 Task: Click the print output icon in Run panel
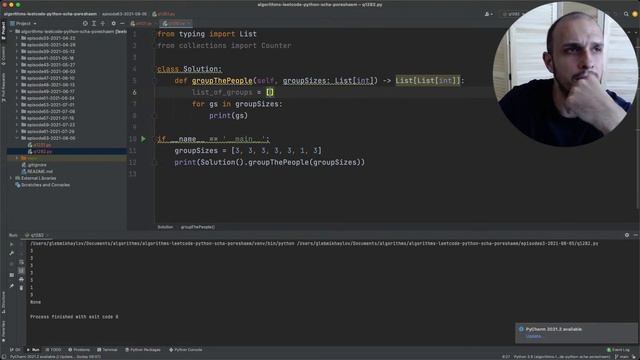click(21, 280)
